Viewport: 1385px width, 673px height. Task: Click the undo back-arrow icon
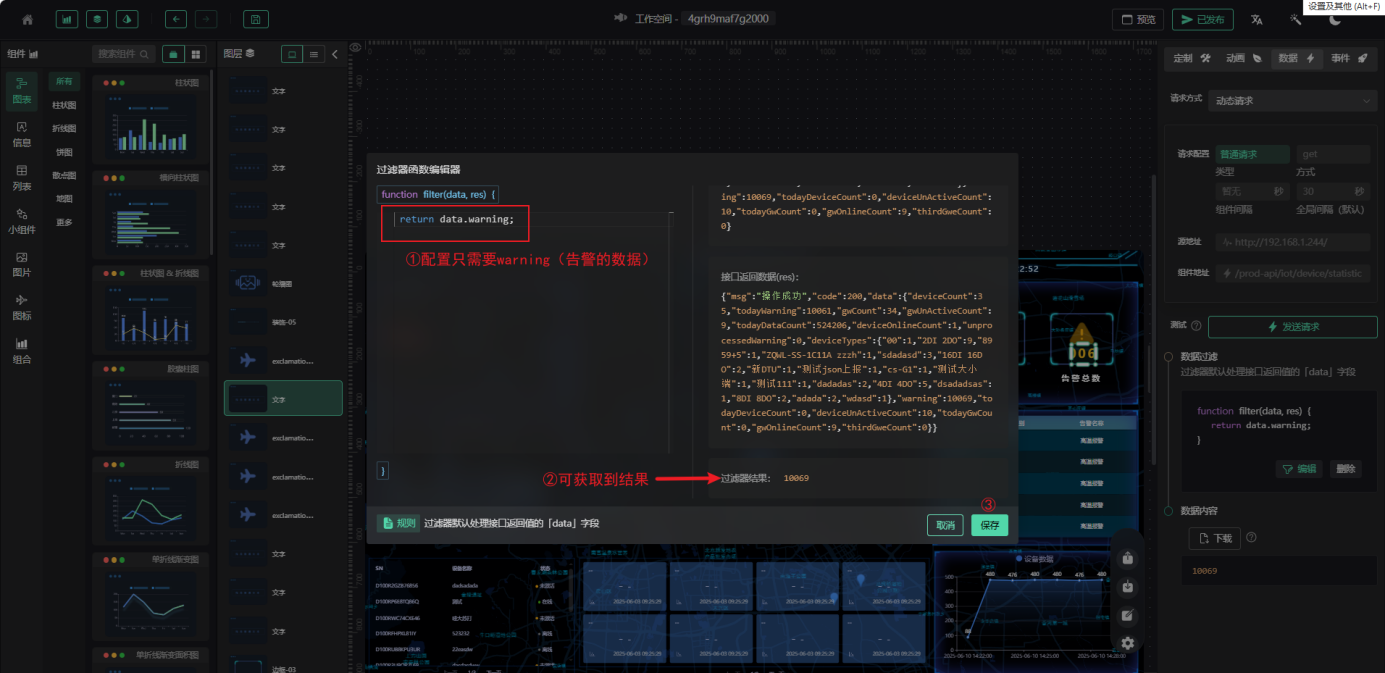tap(176, 19)
